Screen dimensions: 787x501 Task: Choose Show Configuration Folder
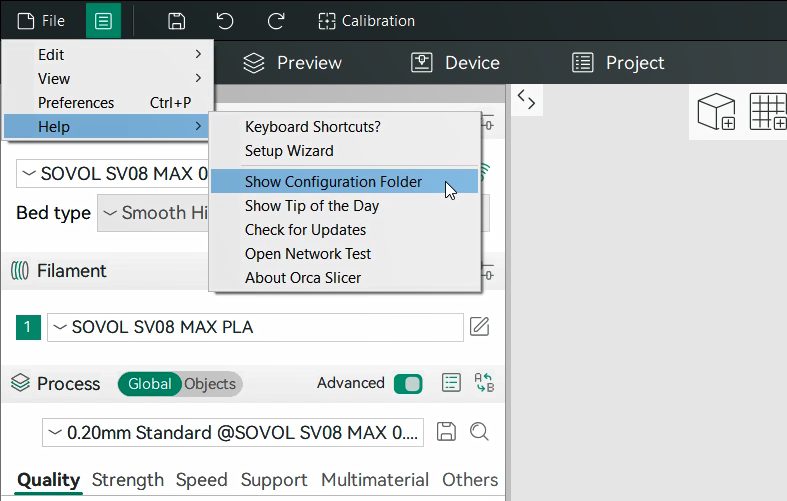(x=344, y=181)
